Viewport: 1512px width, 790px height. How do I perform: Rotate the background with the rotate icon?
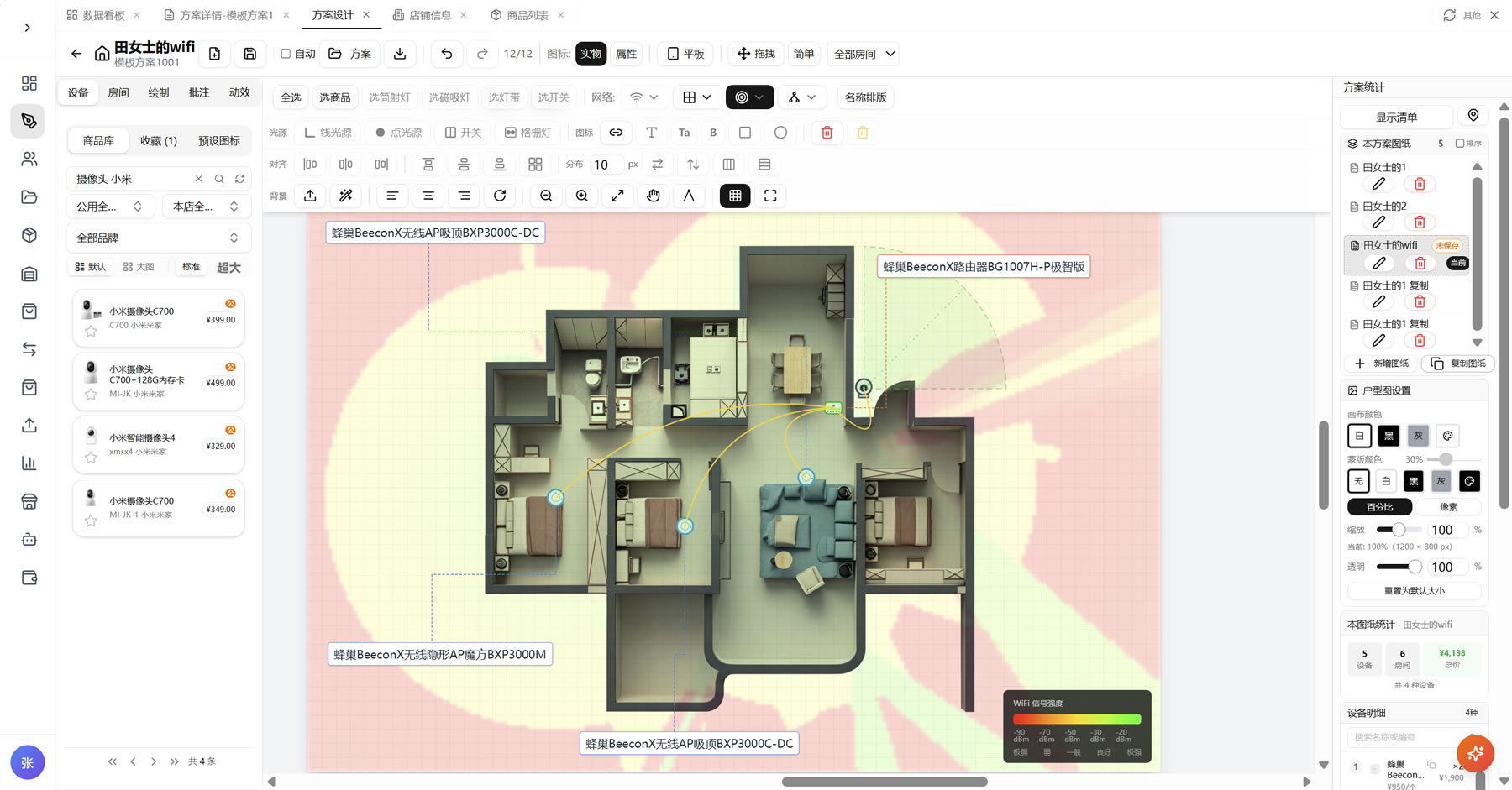coord(500,196)
